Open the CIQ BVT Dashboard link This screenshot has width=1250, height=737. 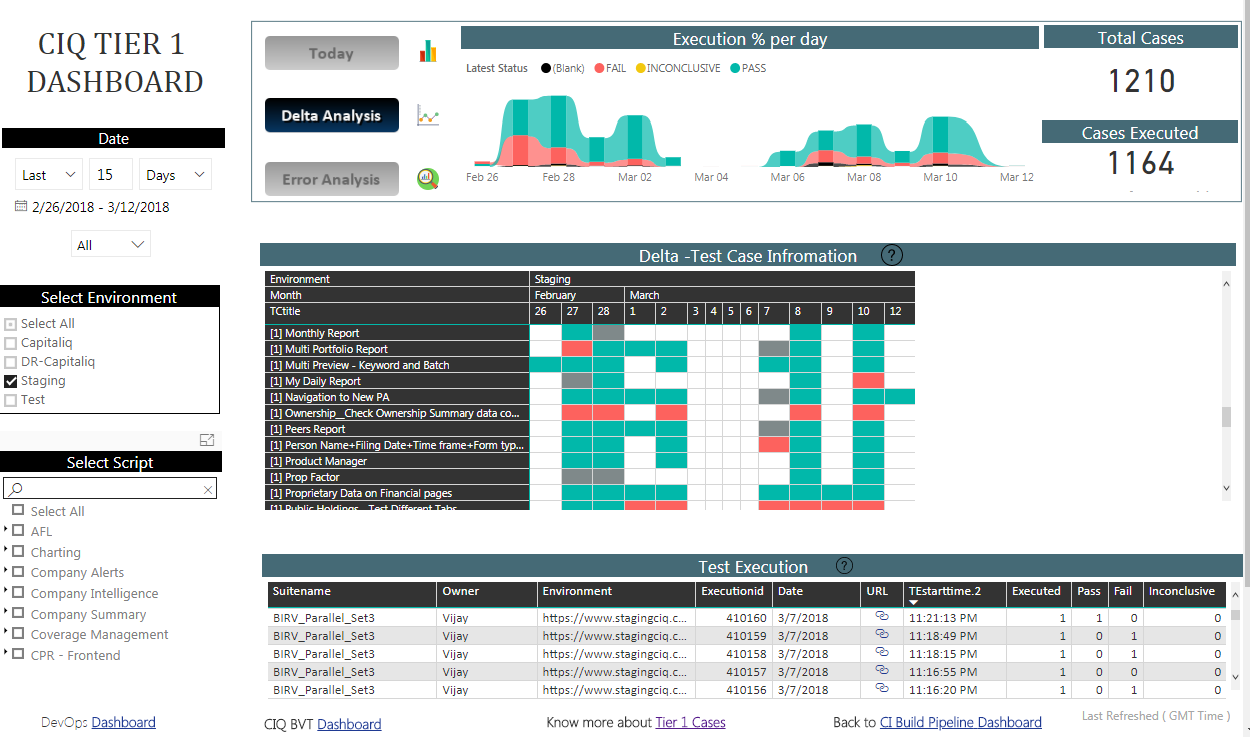click(349, 724)
